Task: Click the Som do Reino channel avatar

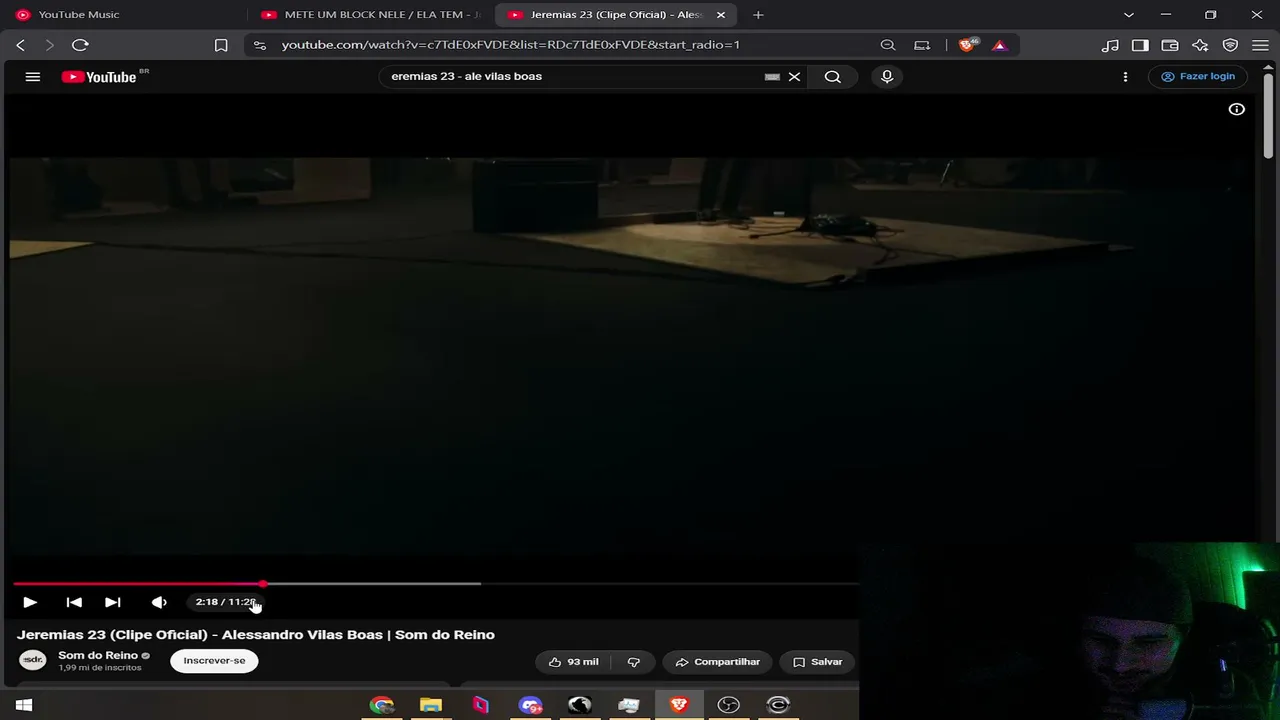Action: click(x=33, y=660)
